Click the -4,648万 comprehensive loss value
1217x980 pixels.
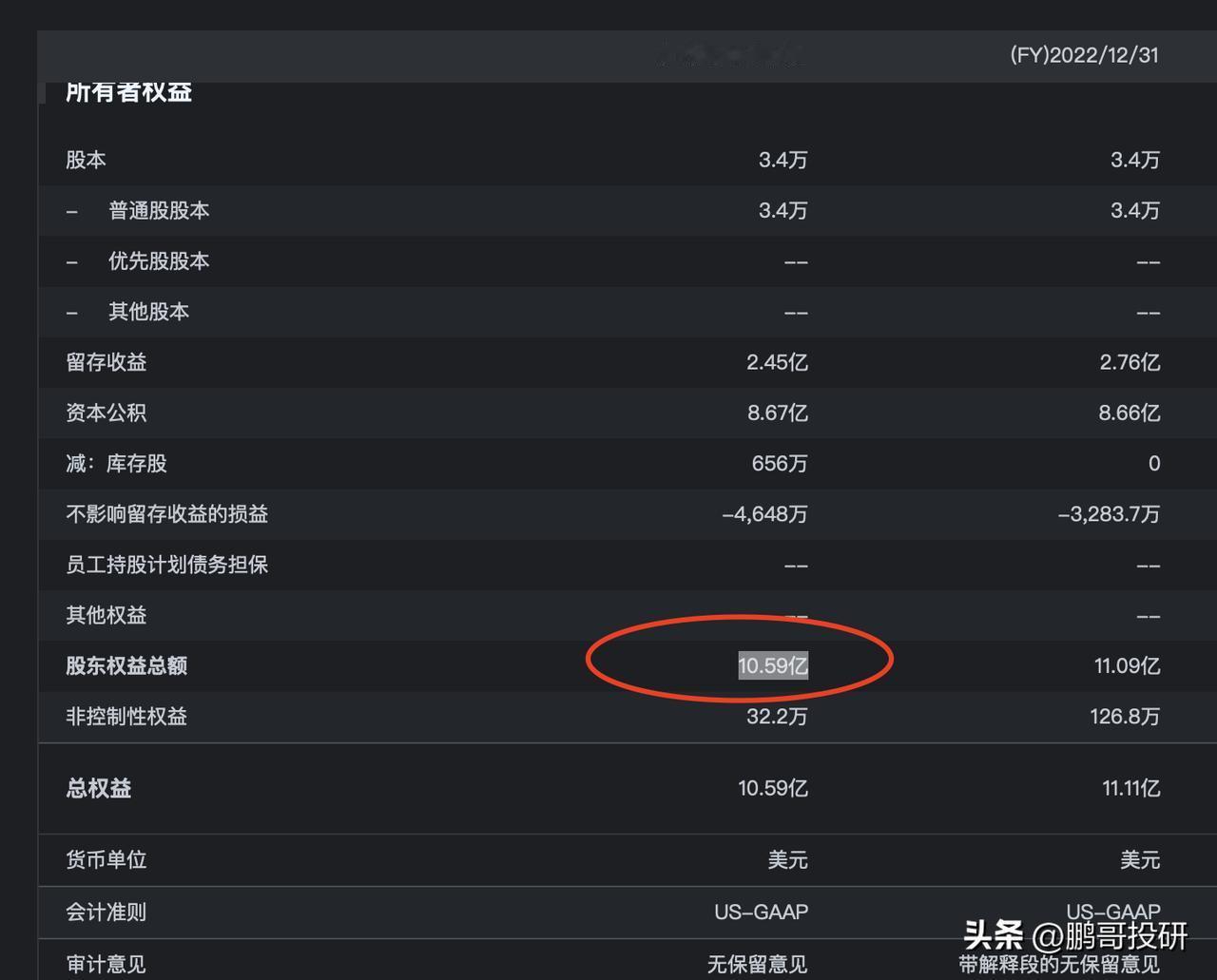click(764, 514)
